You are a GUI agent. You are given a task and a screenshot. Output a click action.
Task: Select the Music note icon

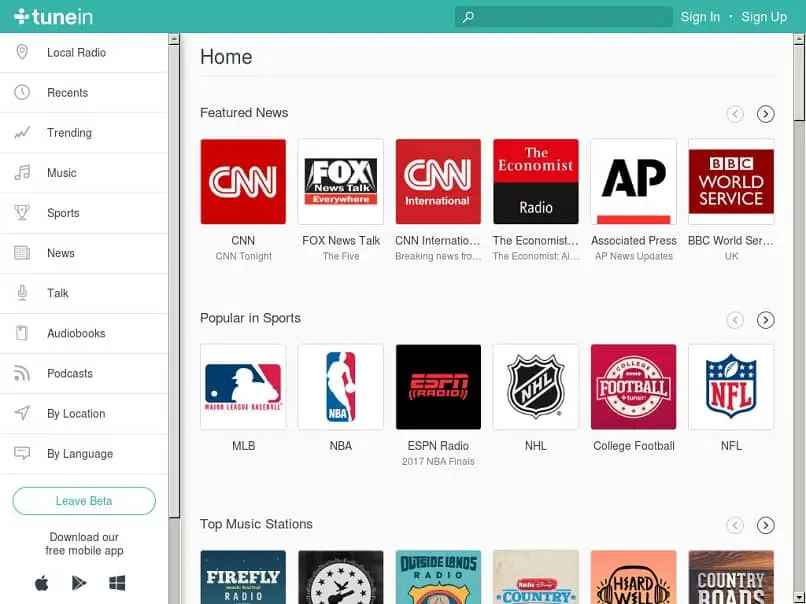click(22, 172)
